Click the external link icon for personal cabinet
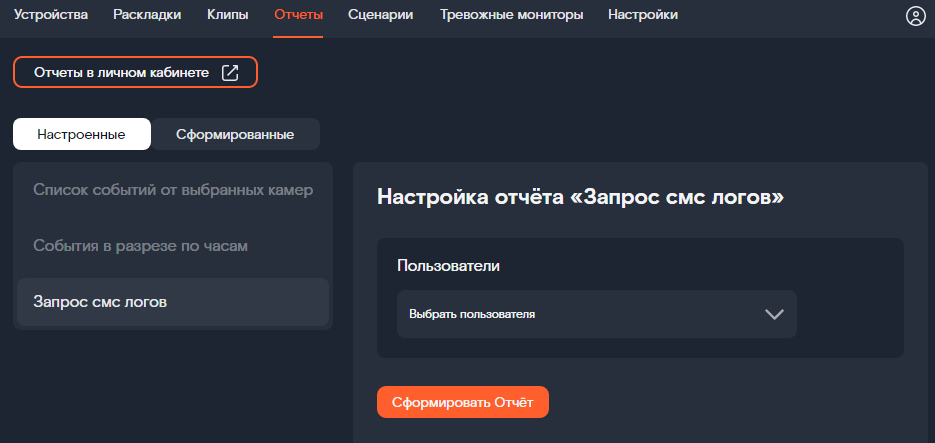The image size is (935, 443). 230,72
